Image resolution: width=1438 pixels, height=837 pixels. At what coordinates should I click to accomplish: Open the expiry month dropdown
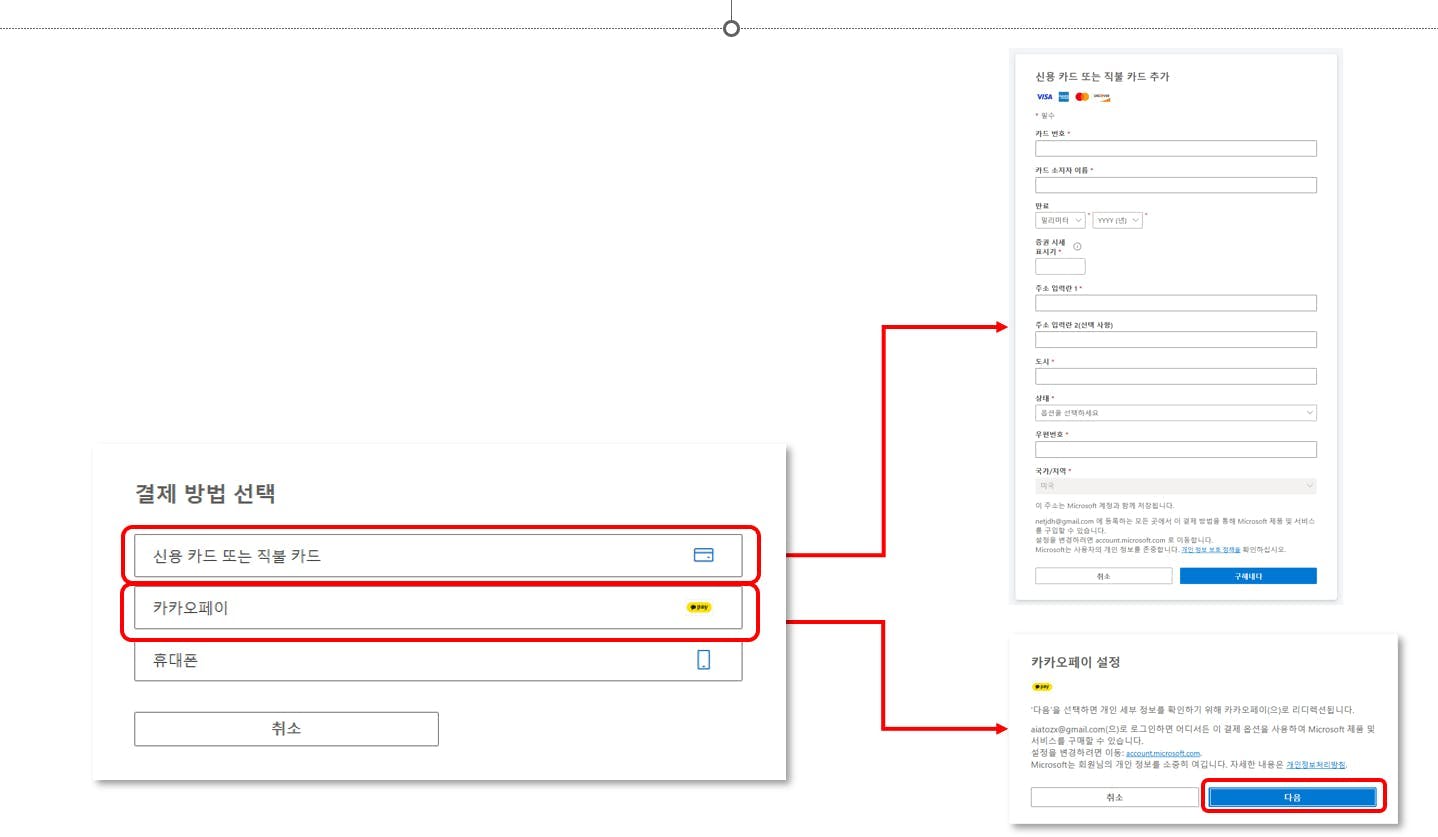coord(1060,220)
